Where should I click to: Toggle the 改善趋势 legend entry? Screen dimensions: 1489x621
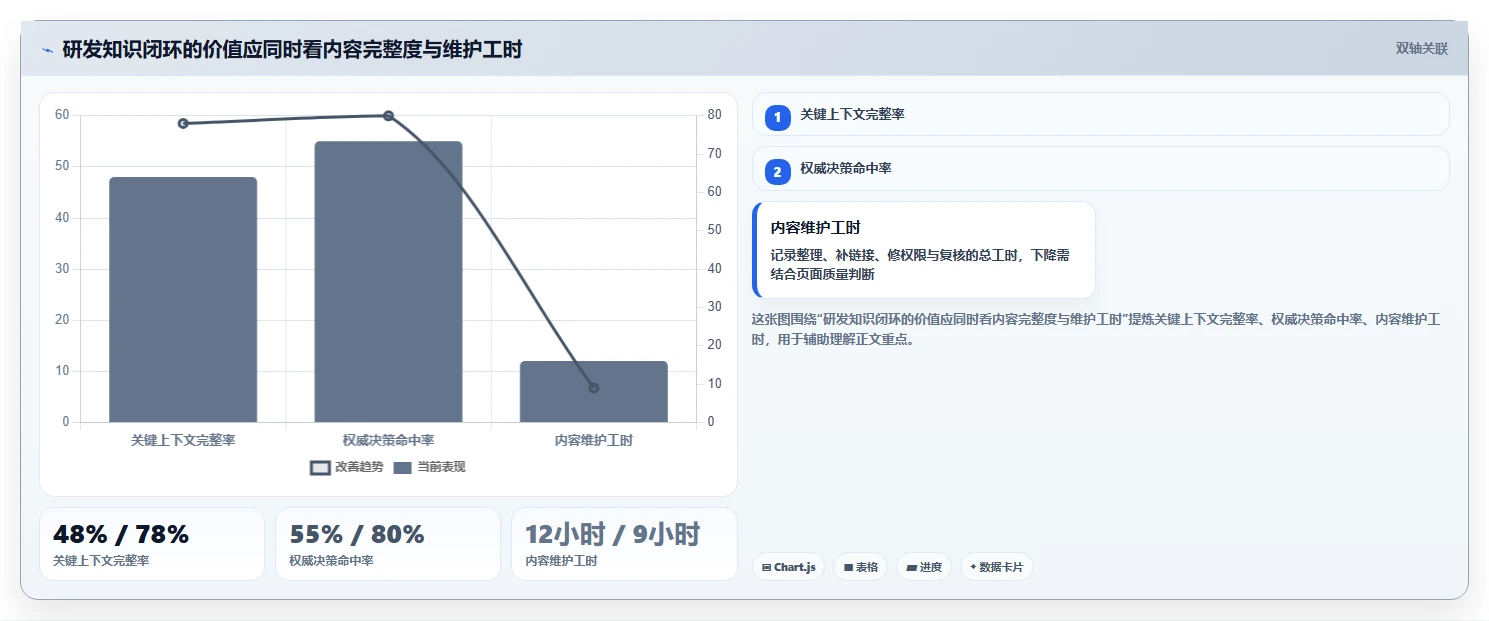(347, 467)
